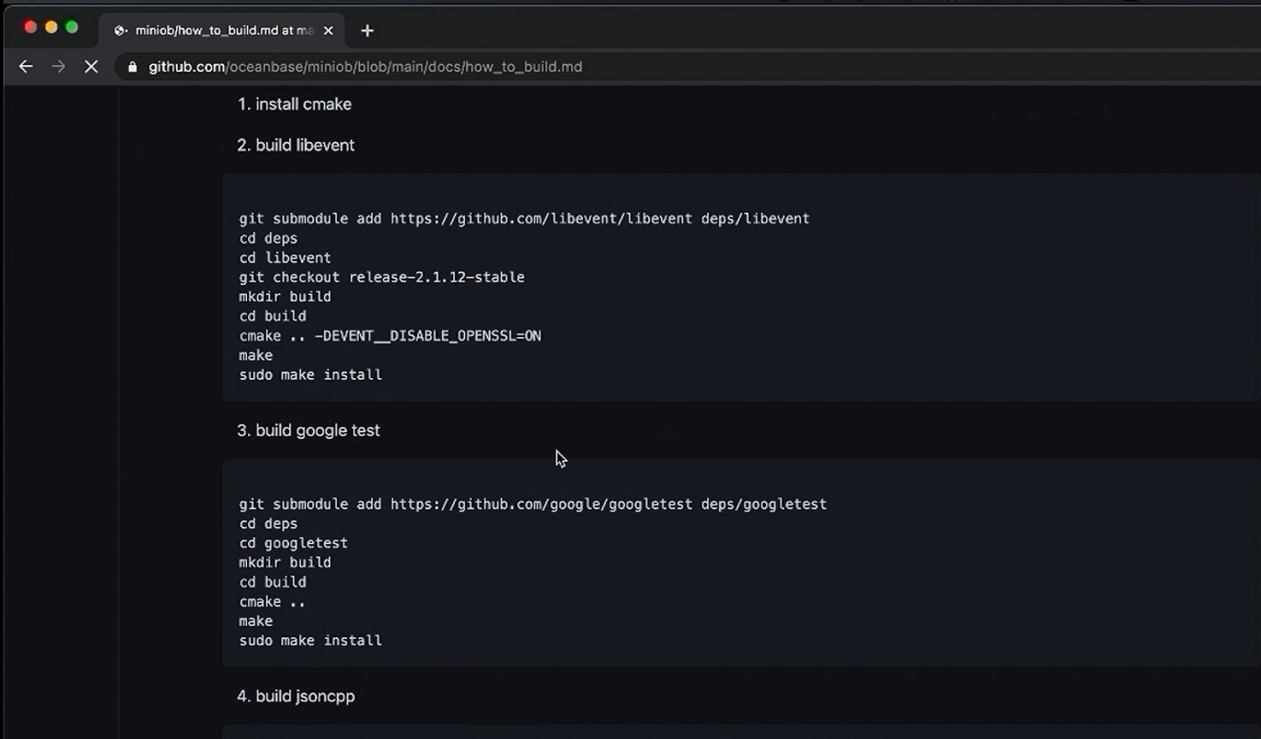Stop the page from loading
Viewport: 1261px width, 739px height.
coord(91,67)
